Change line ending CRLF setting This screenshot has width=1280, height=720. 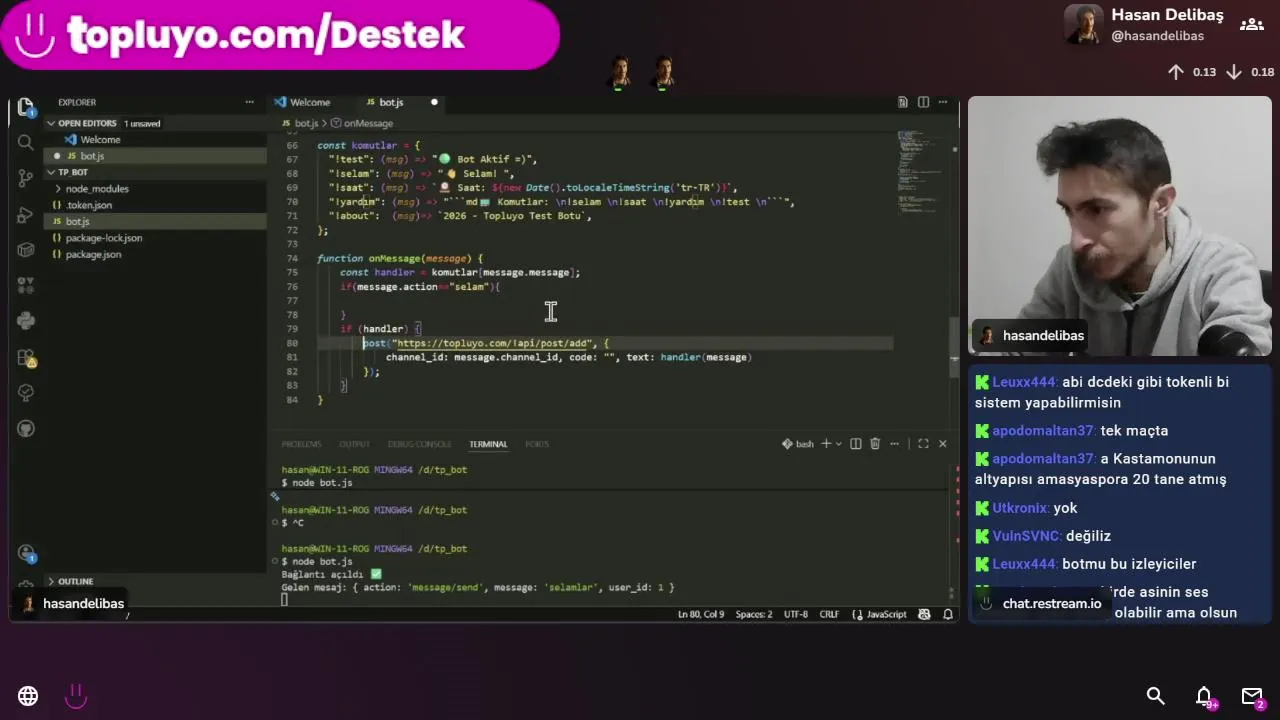[829, 614]
